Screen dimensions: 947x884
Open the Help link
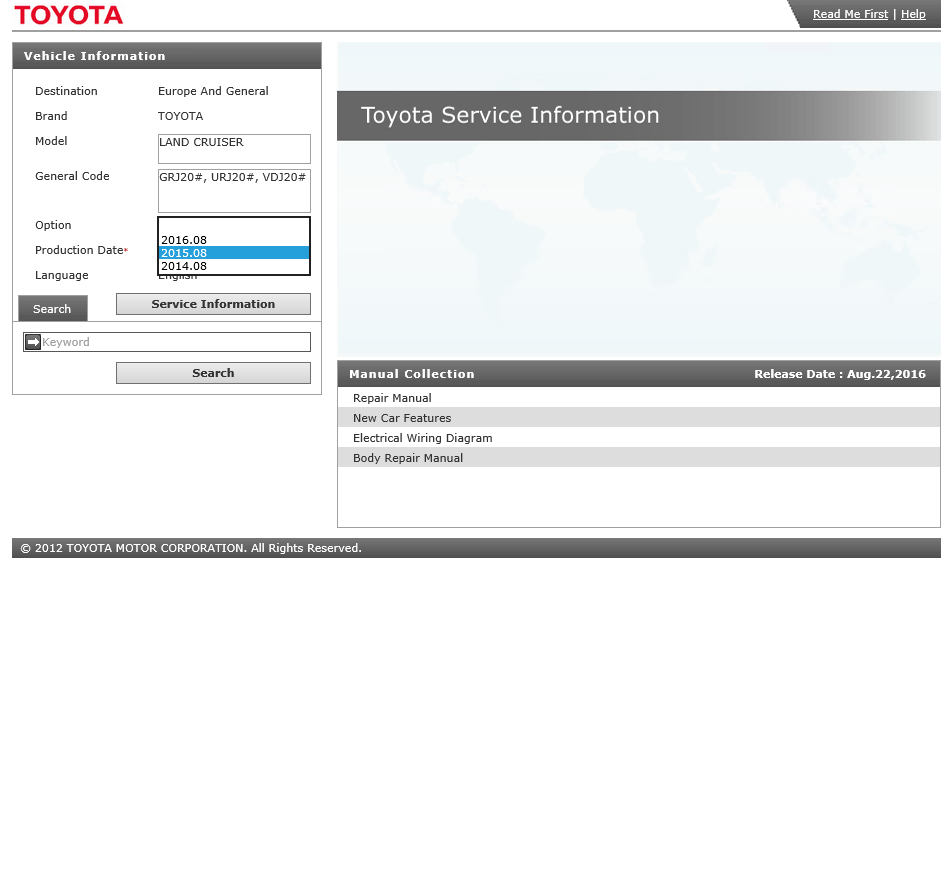click(913, 14)
